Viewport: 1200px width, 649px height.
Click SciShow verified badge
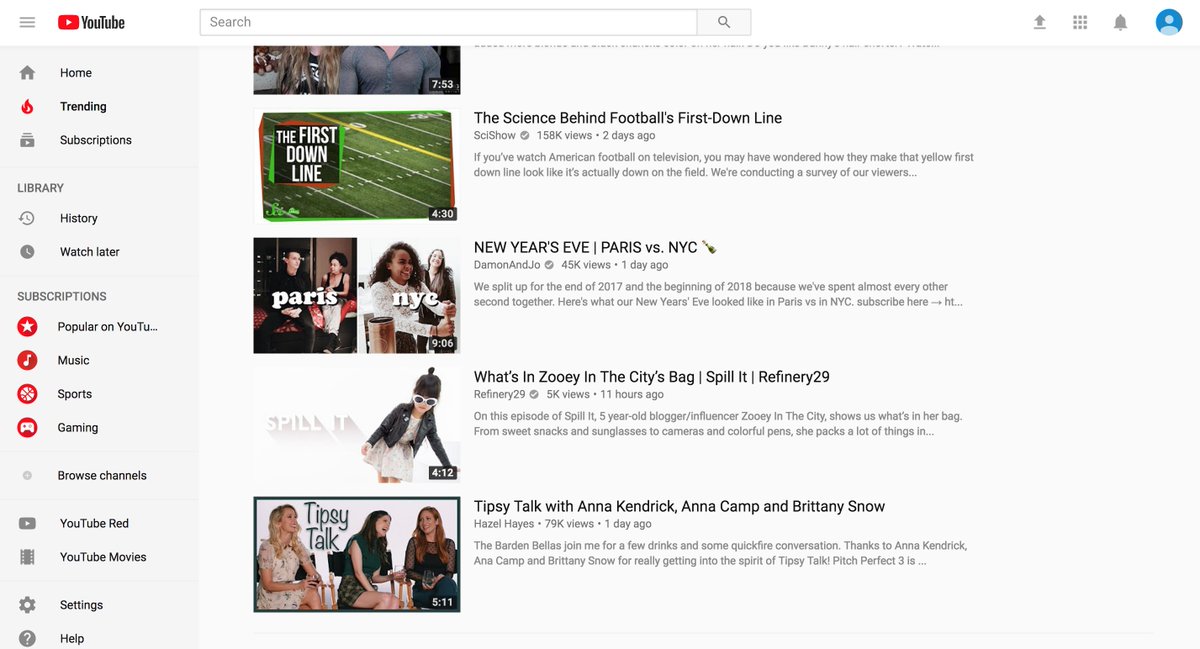point(525,135)
